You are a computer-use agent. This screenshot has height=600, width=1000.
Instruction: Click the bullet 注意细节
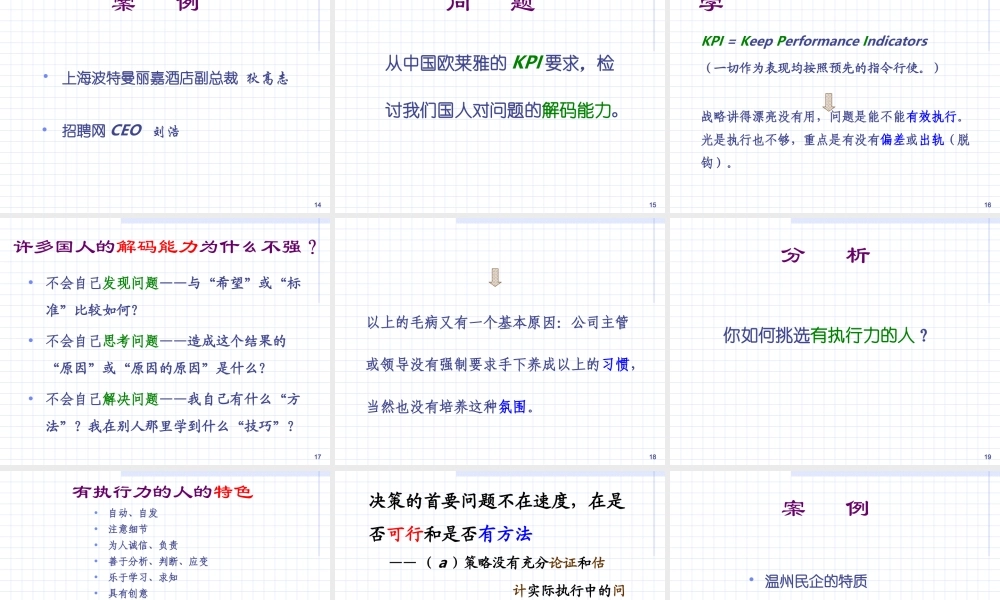click(x=128, y=529)
